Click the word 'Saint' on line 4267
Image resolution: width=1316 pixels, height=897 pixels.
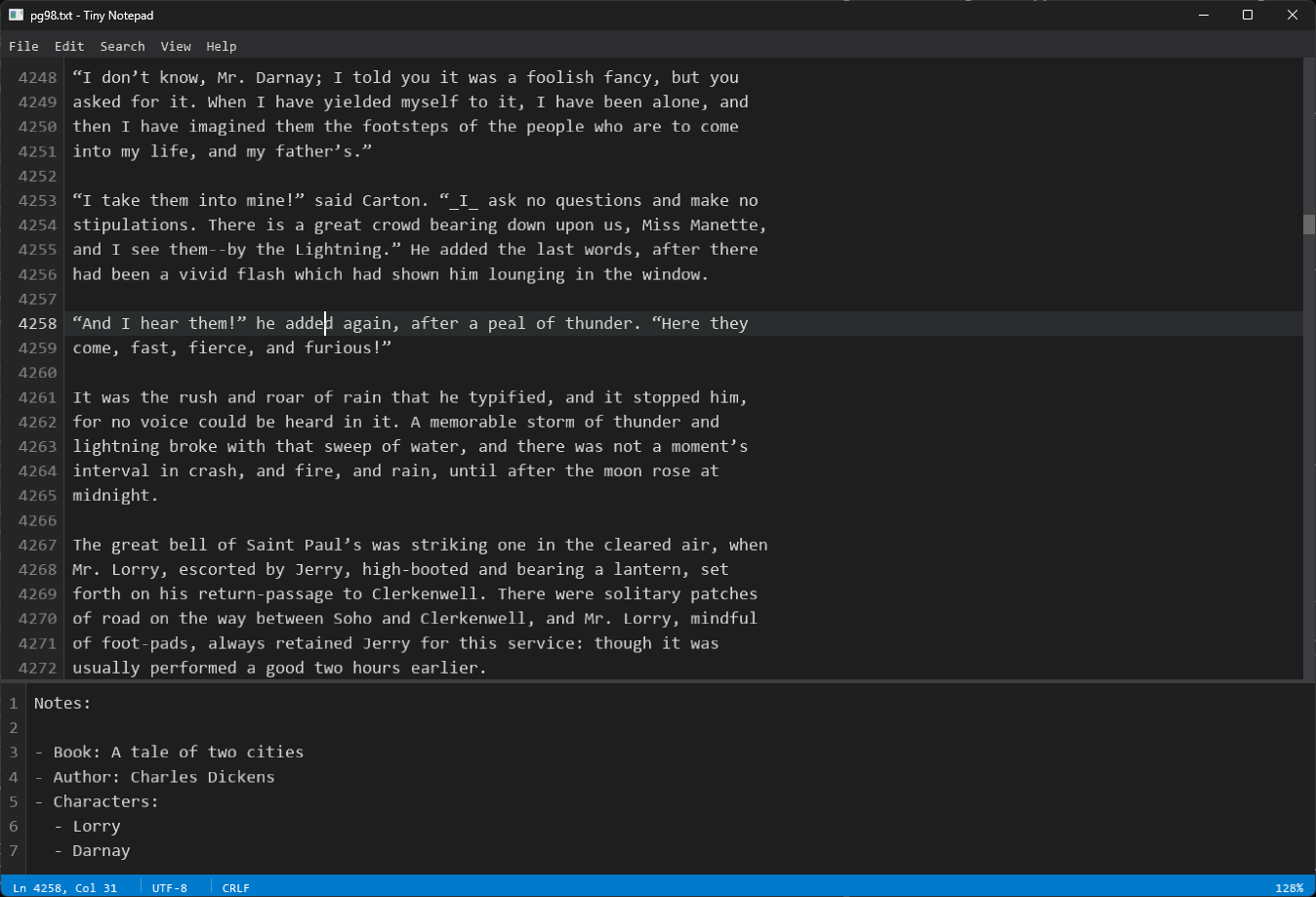pyautogui.click(x=270, y=545)
